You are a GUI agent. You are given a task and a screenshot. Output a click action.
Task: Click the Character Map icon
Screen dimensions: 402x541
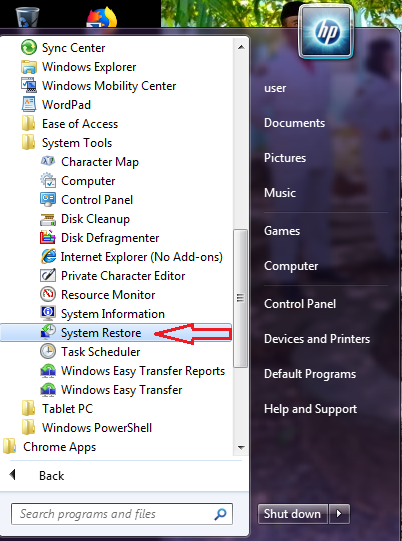click(x=48, y=161)
